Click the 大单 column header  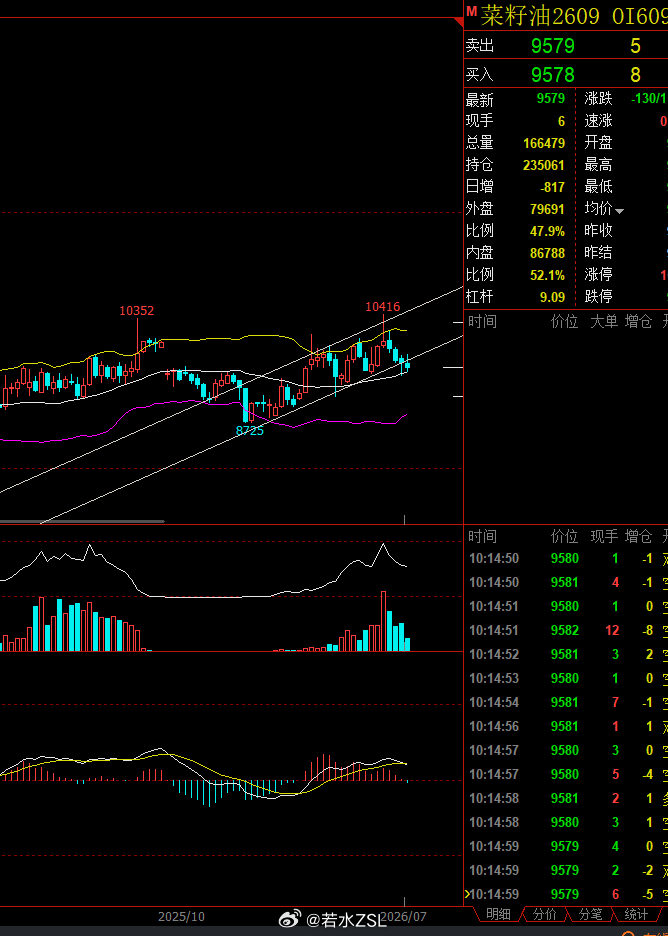pyautogui.click(x=604, y=322)
